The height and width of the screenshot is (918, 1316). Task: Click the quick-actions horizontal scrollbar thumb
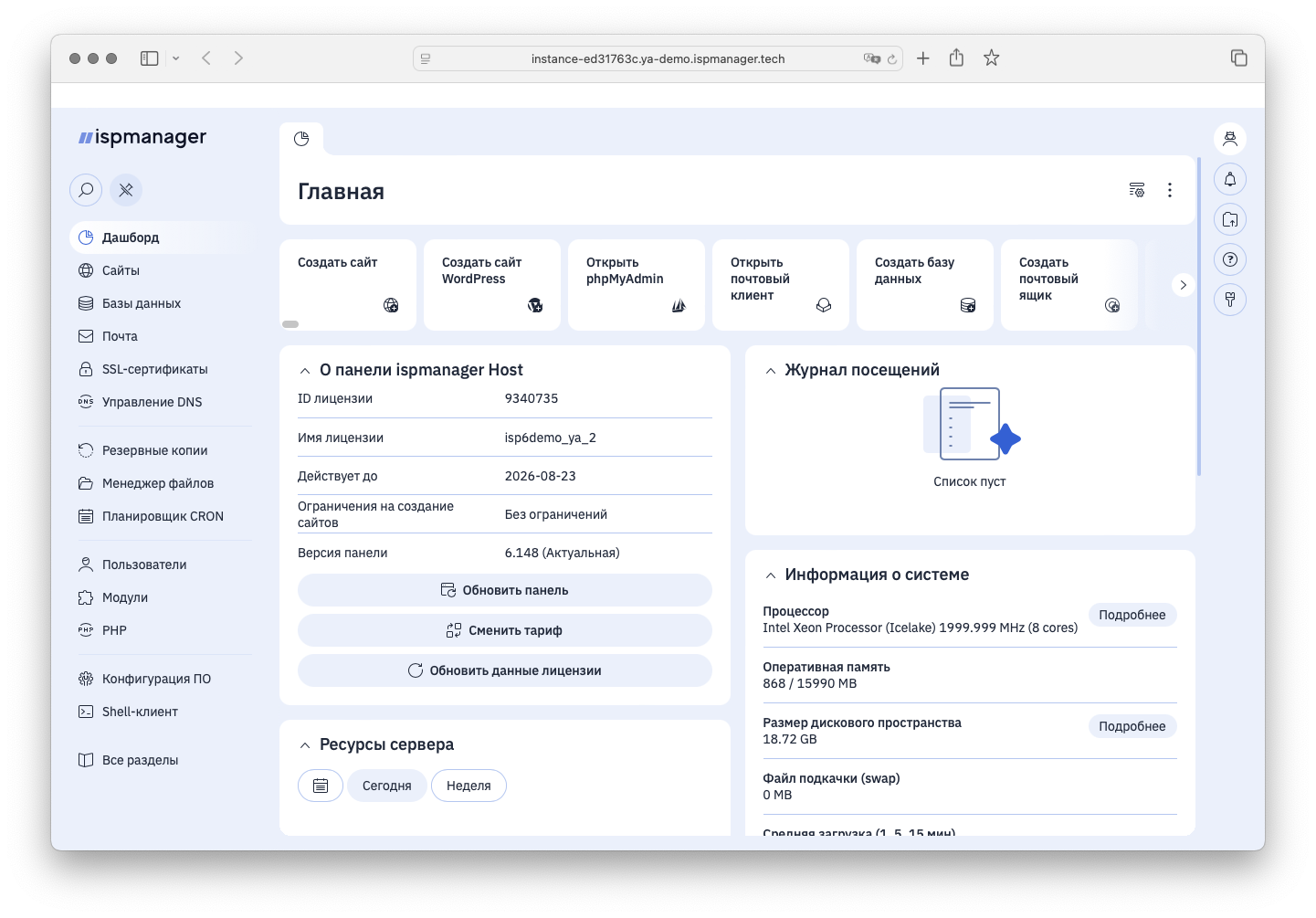pyautogui.click(x=290, y=324)
